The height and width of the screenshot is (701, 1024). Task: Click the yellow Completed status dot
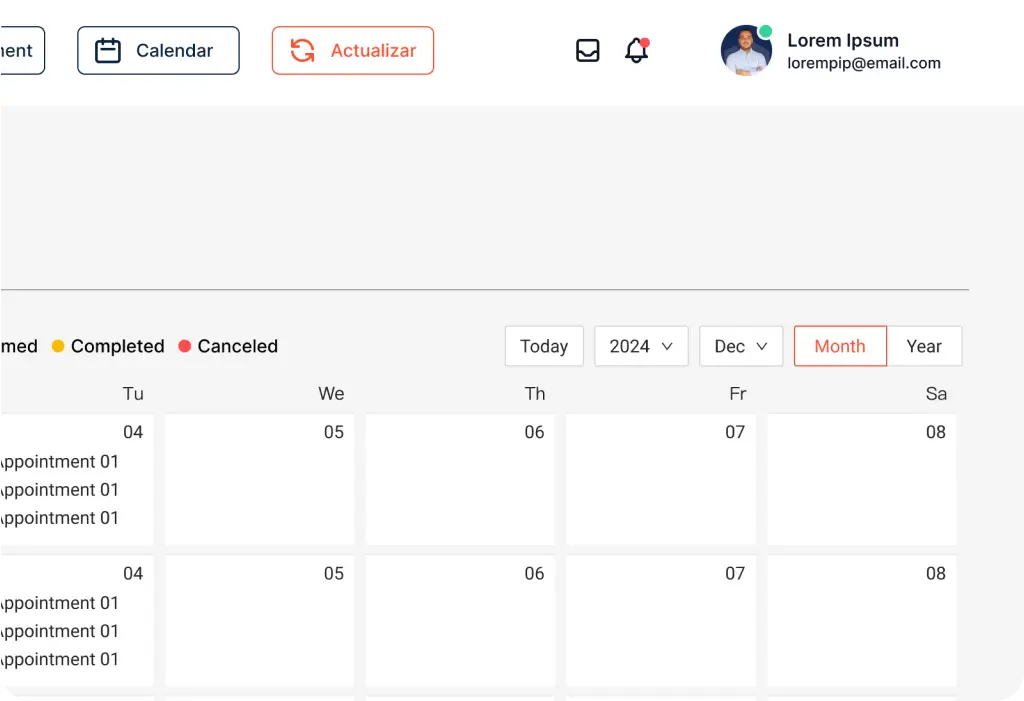[58, 346]
